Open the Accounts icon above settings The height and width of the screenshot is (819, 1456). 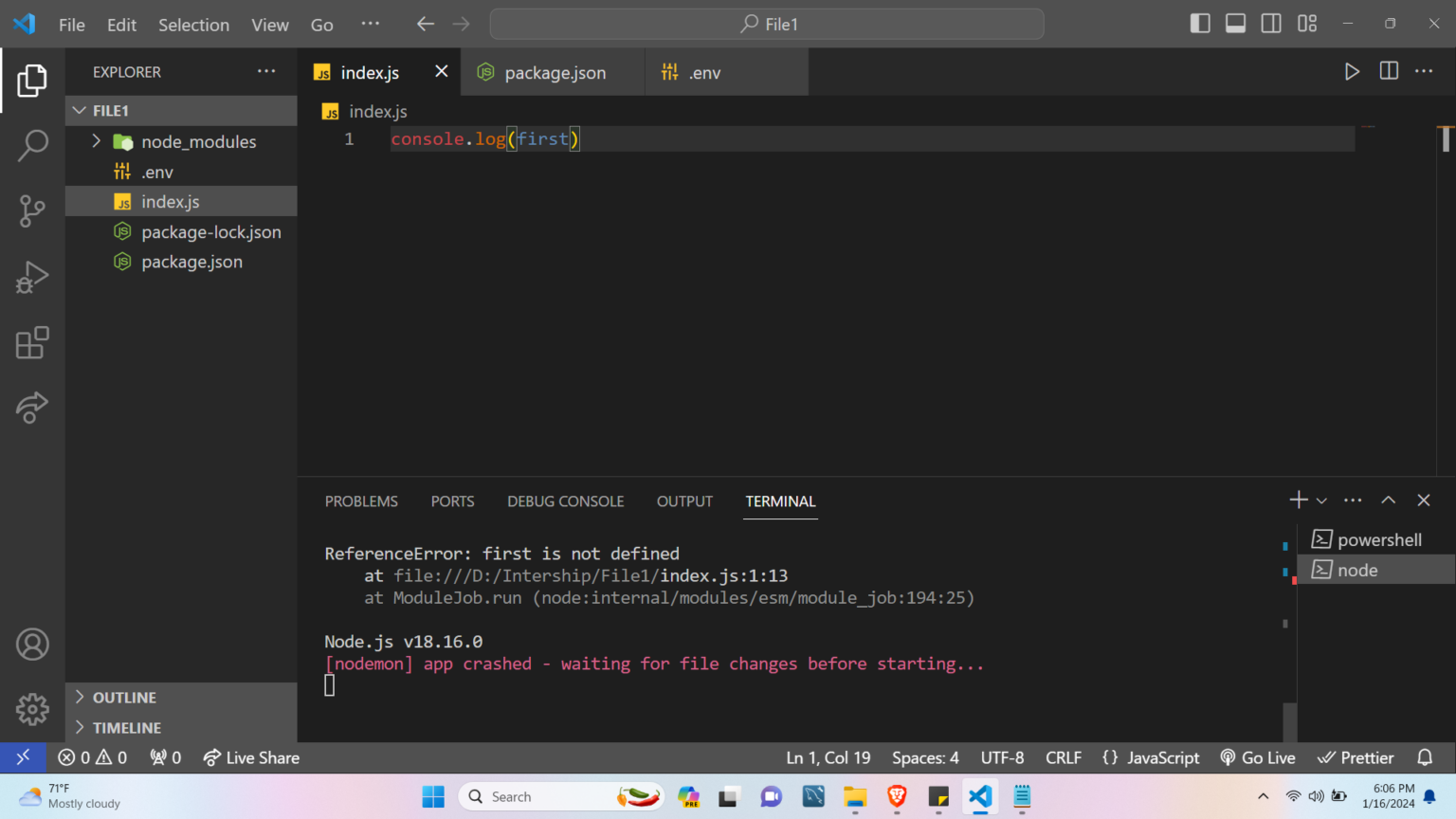(x=32, y=644)
